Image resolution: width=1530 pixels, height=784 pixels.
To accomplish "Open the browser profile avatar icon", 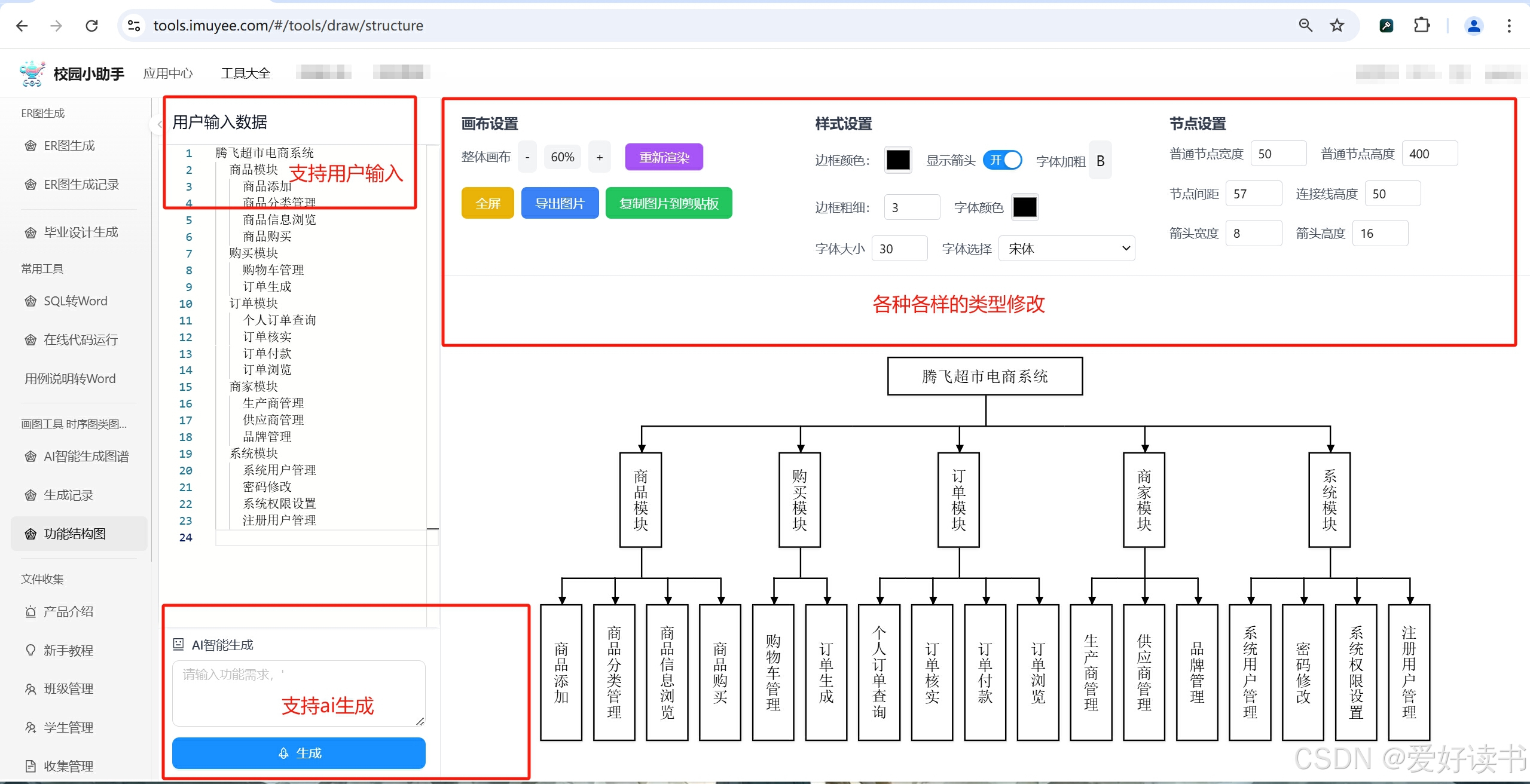I will point(1474,26).
